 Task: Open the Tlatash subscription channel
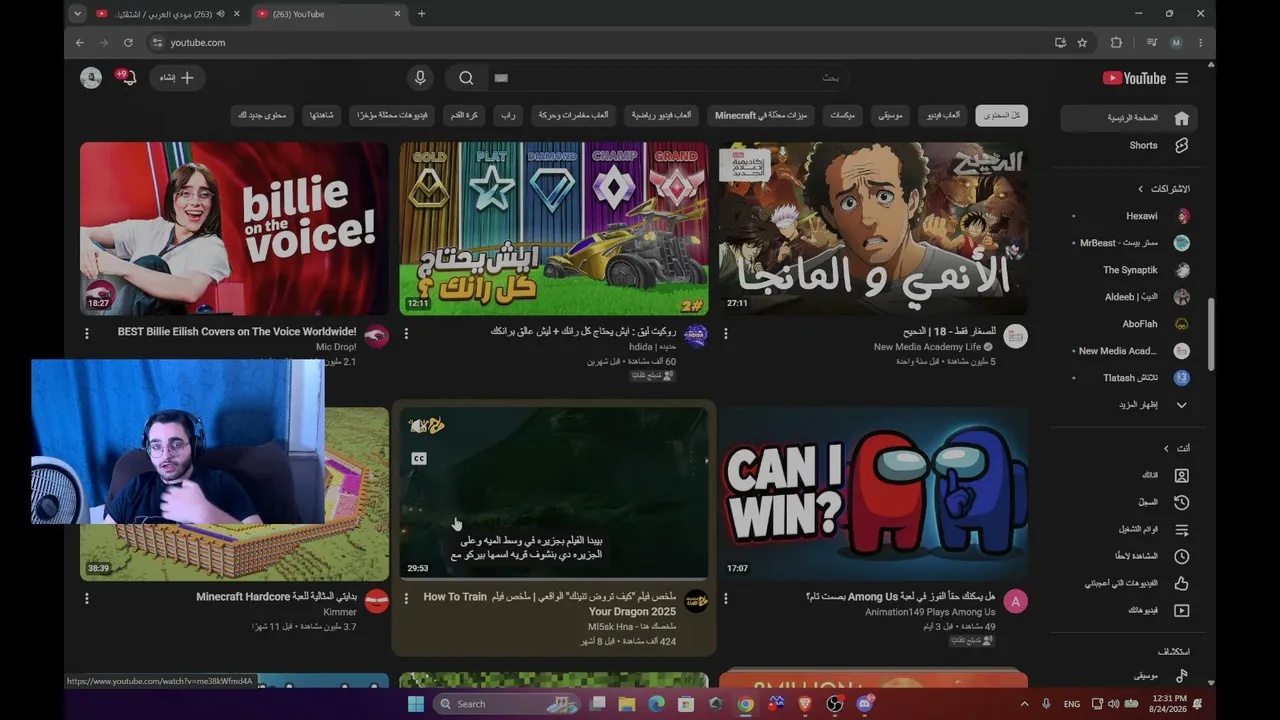tap(1130, 378)
